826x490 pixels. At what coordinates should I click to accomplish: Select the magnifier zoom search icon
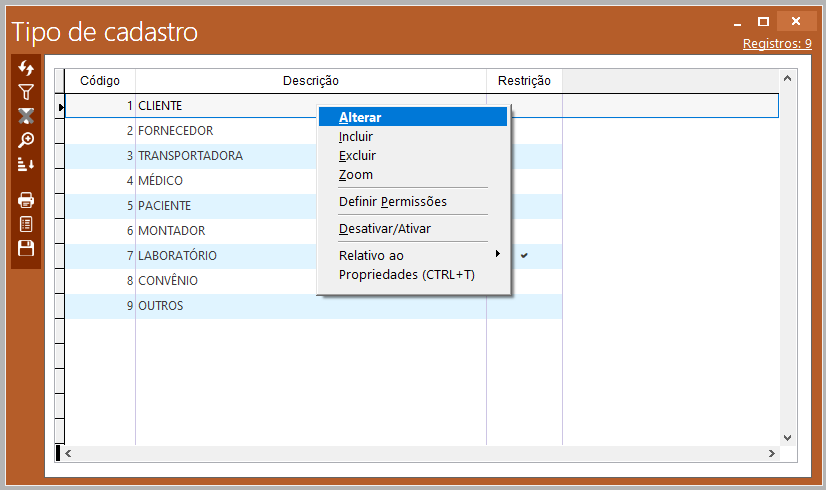tap(26, 139)
